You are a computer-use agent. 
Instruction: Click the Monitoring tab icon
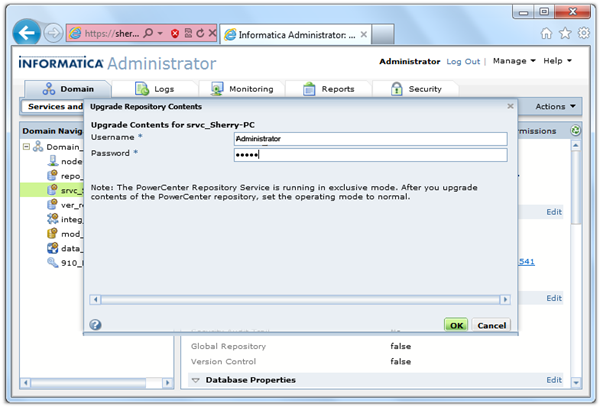pos(217,89)
